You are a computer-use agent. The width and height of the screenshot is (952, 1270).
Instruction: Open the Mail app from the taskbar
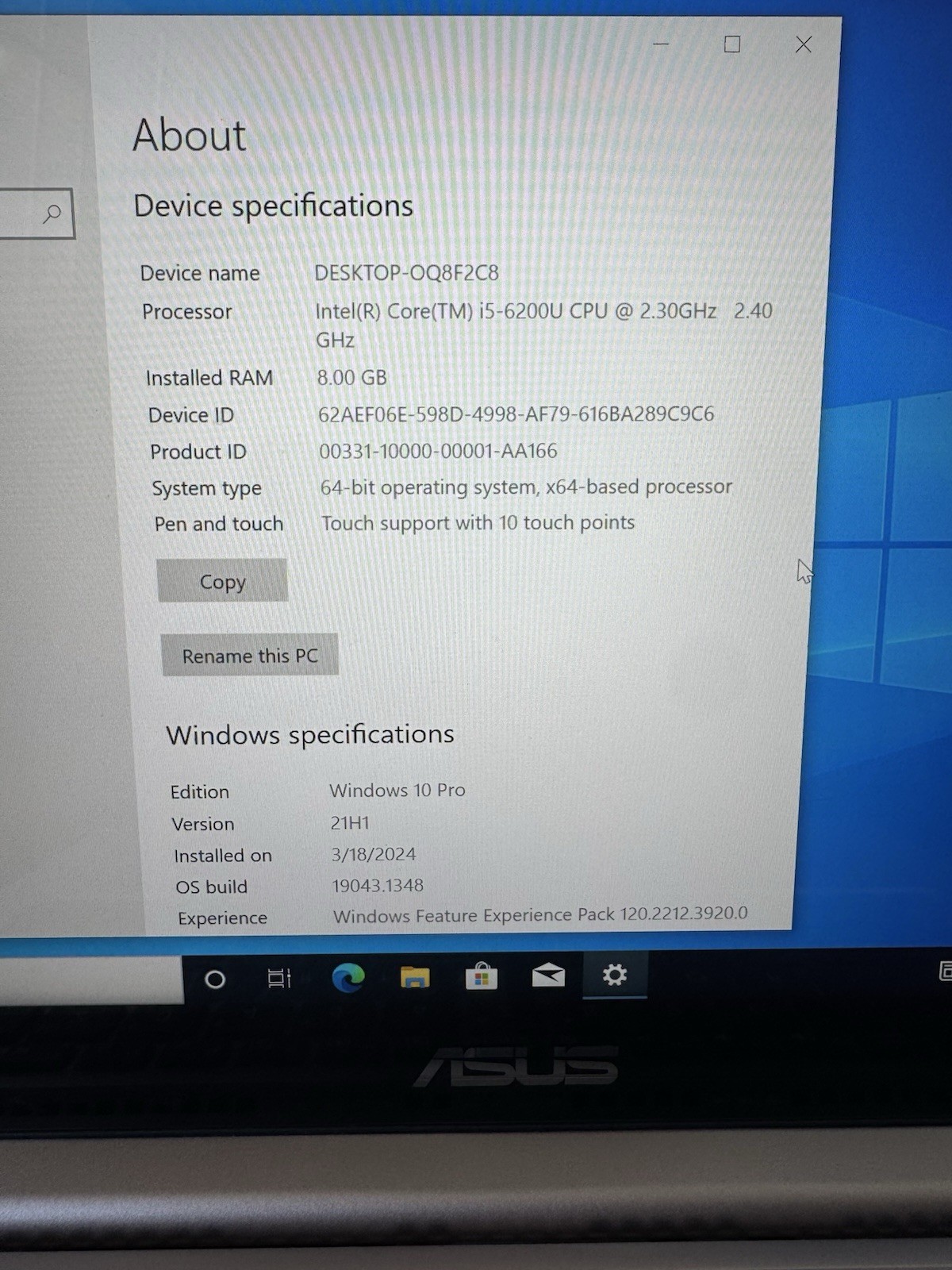(x=548, y=975)
